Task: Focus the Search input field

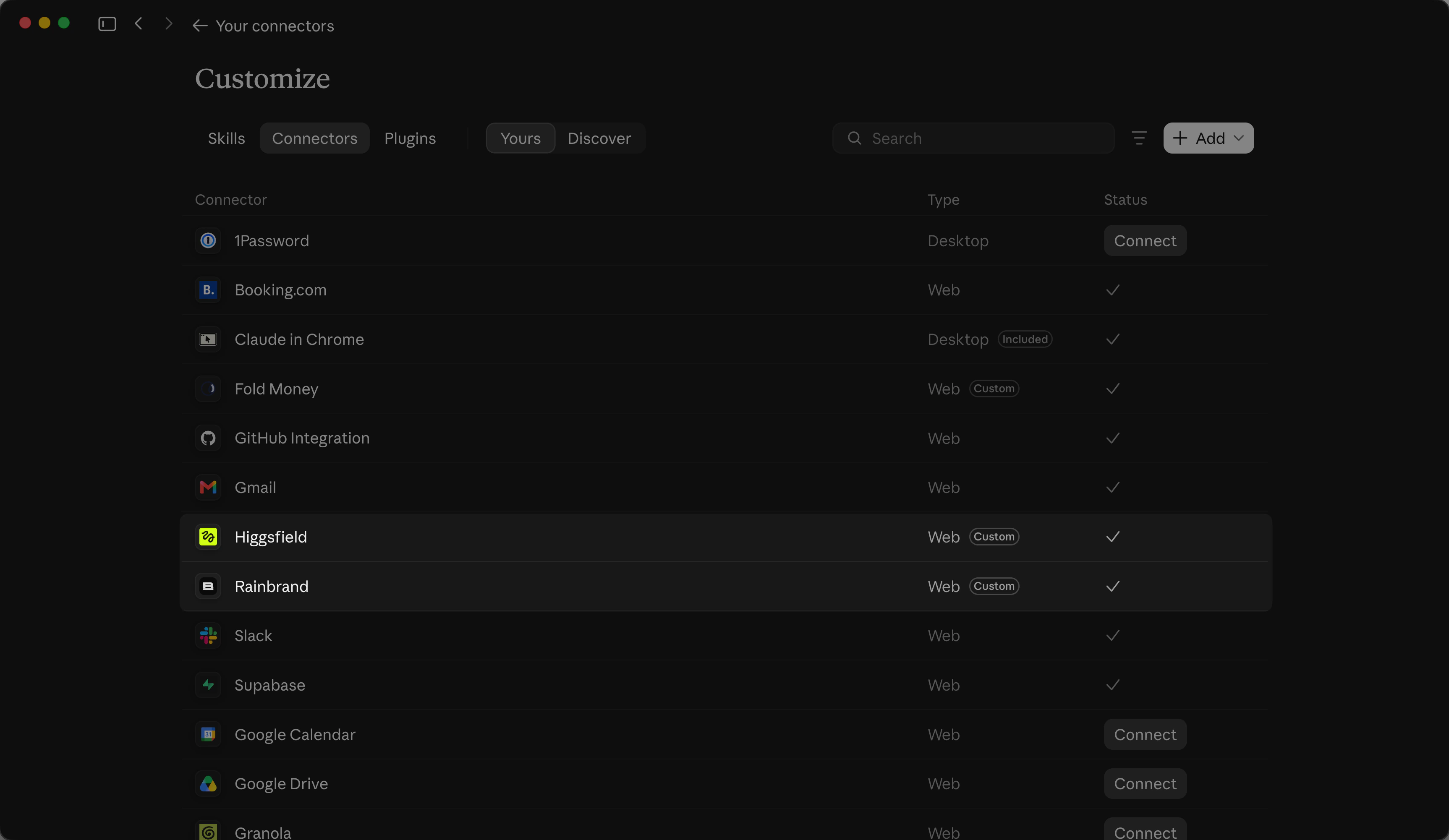Action: click(x=973, y=138)
